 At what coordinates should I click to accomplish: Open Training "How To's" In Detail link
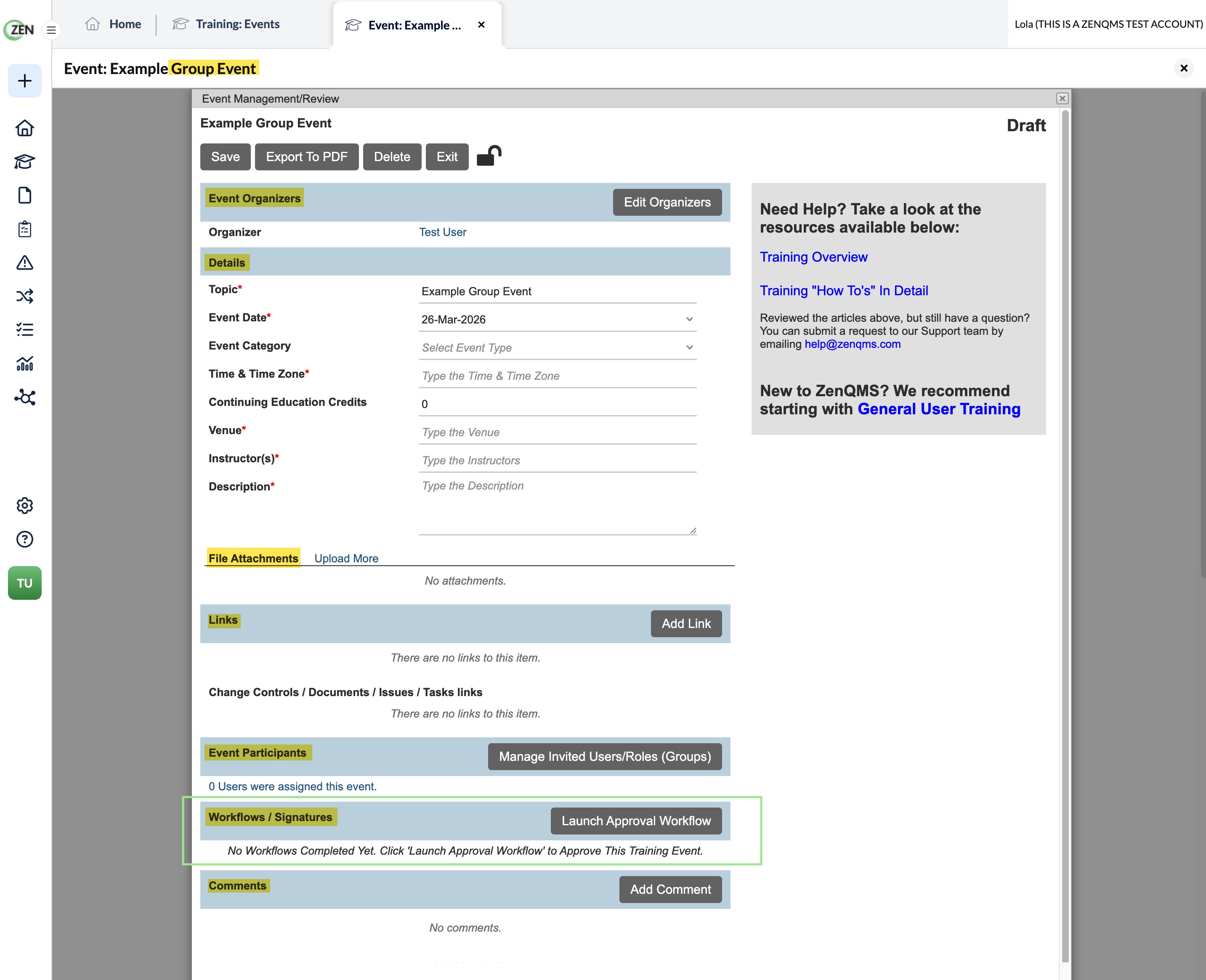coord(844,291)
